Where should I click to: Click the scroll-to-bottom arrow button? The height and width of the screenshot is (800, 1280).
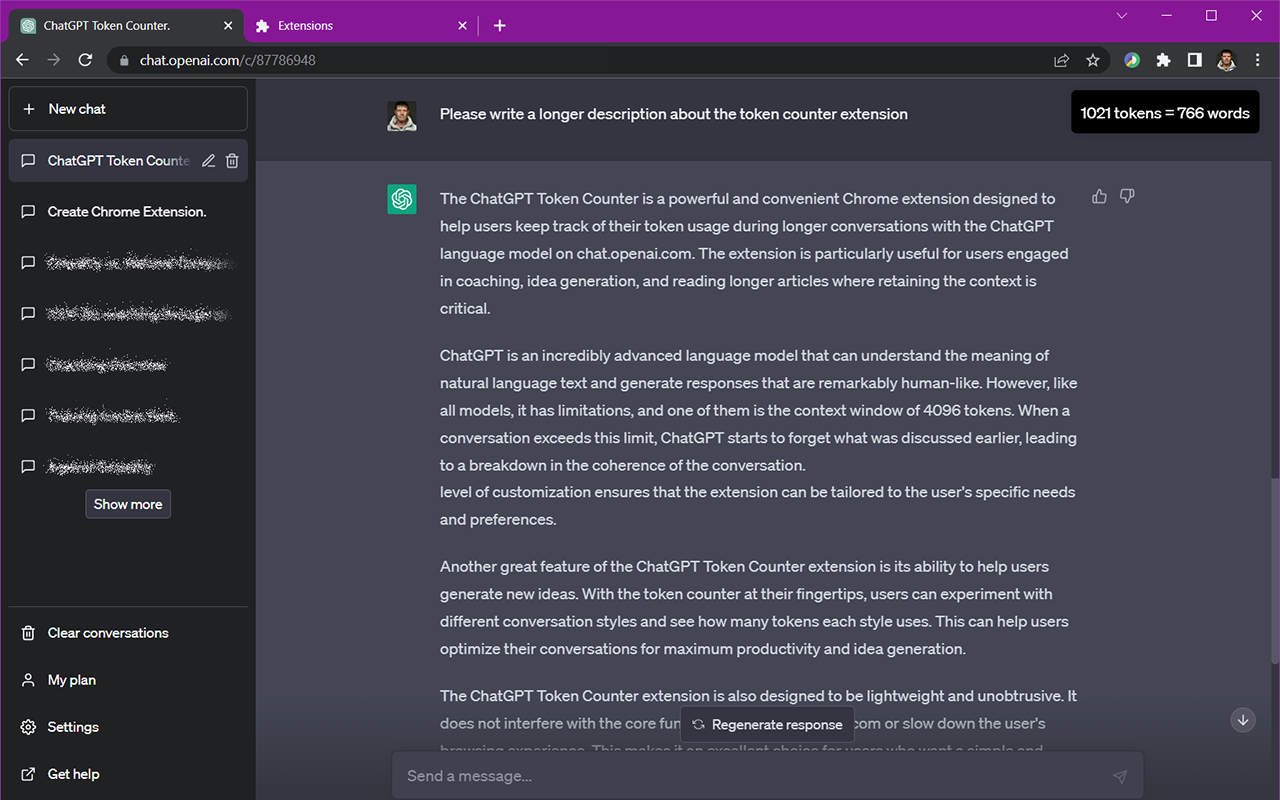(1243, 720)
